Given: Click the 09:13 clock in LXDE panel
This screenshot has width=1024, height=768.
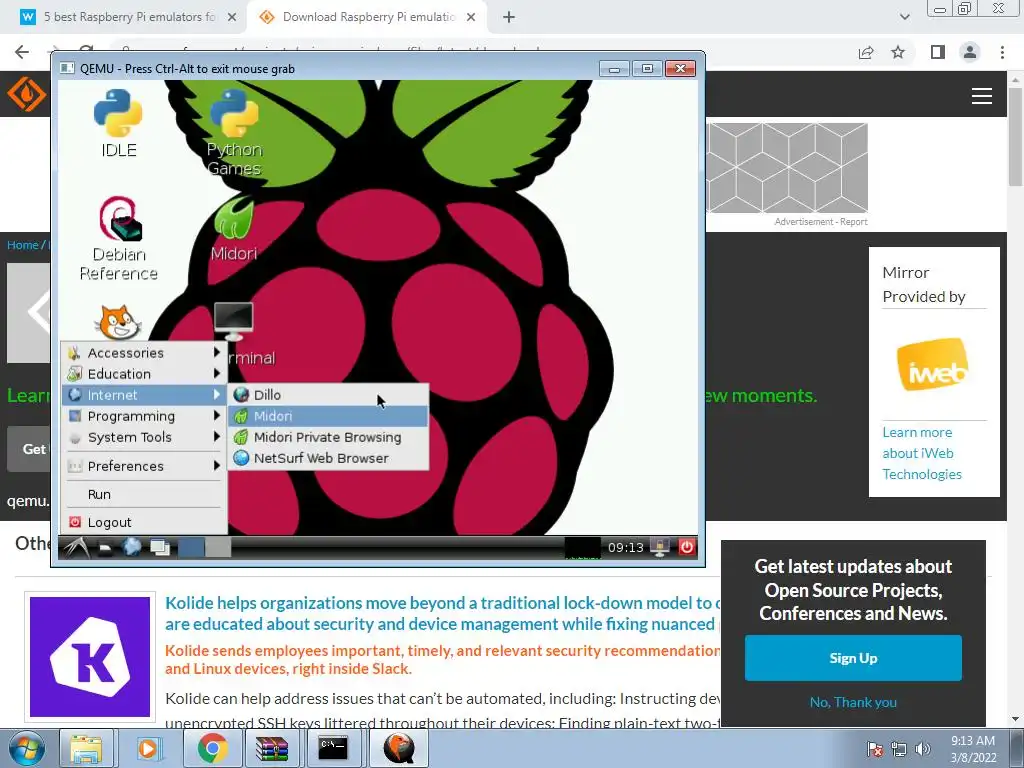Looking at the screenshot, I should coord(626,547).
